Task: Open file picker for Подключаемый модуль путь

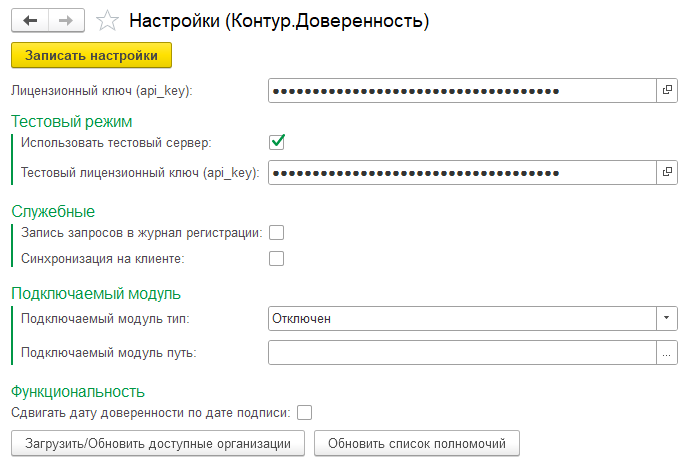Action: pyautogui.click(x=667, y=353)
